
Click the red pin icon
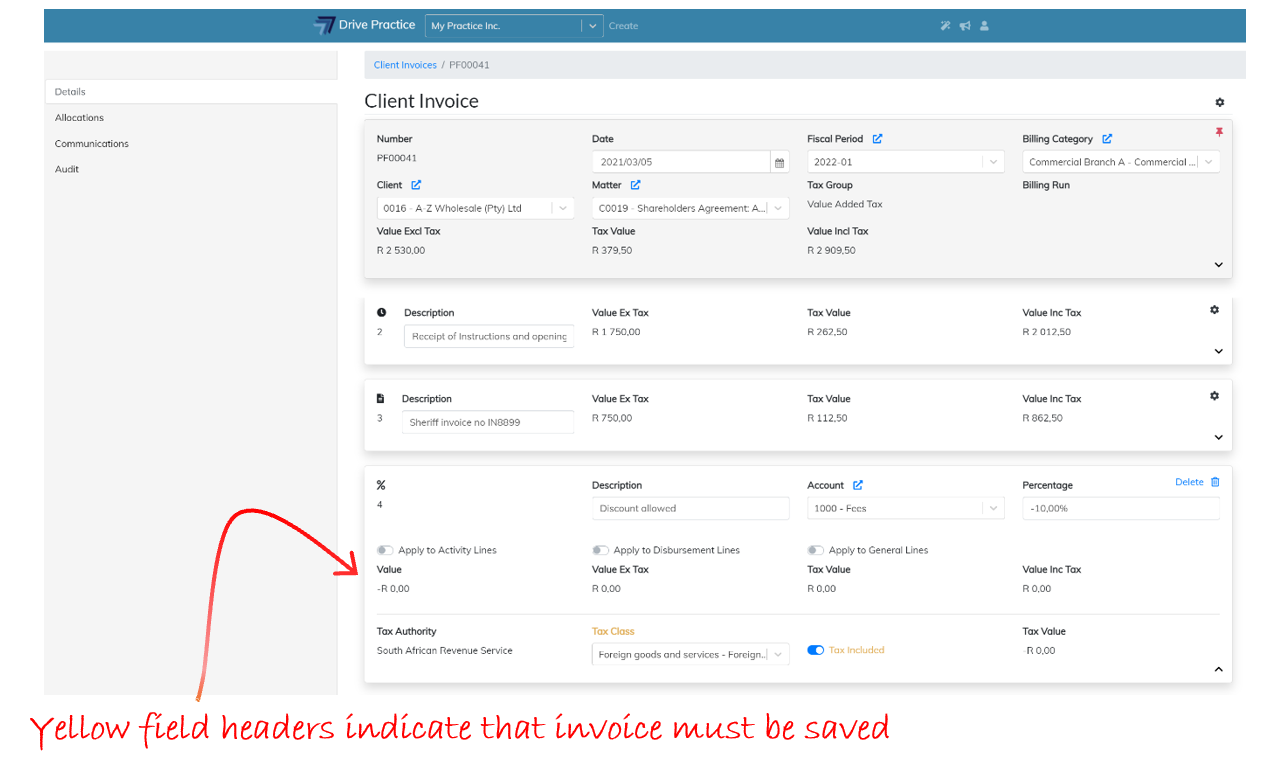click(x=1218, y=133)
